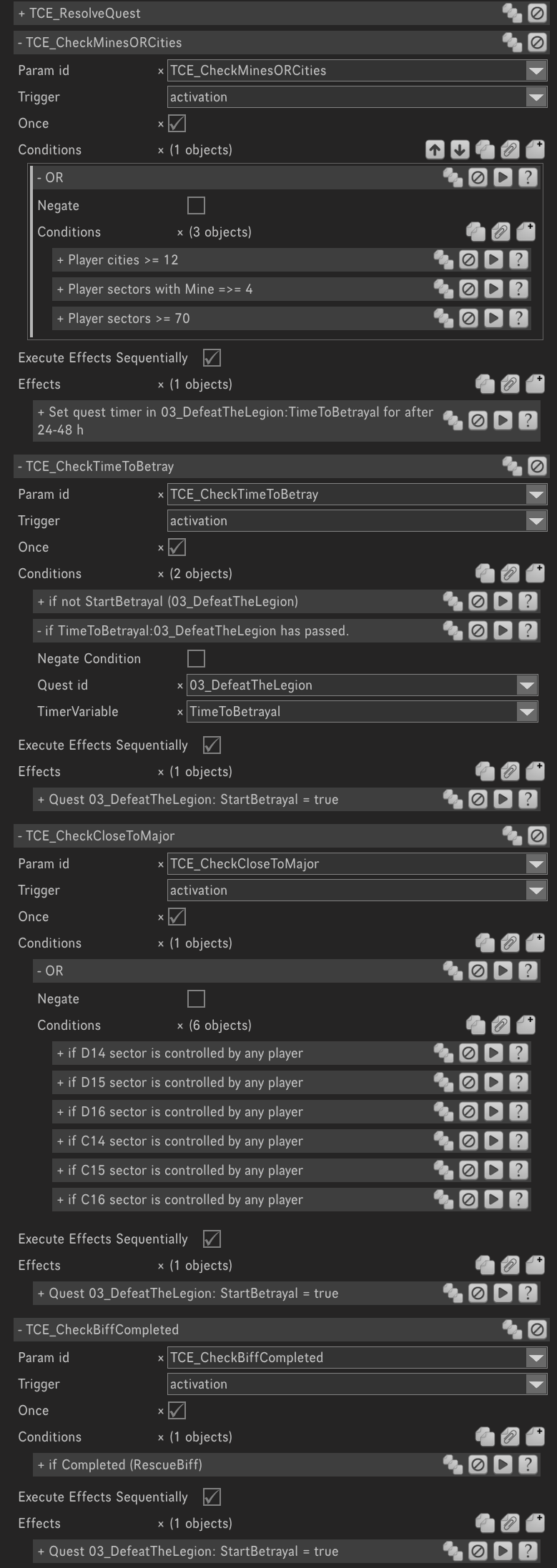
Task: Uncheck Once for TCE_CheckCloseToMajor
Action: 177,916
